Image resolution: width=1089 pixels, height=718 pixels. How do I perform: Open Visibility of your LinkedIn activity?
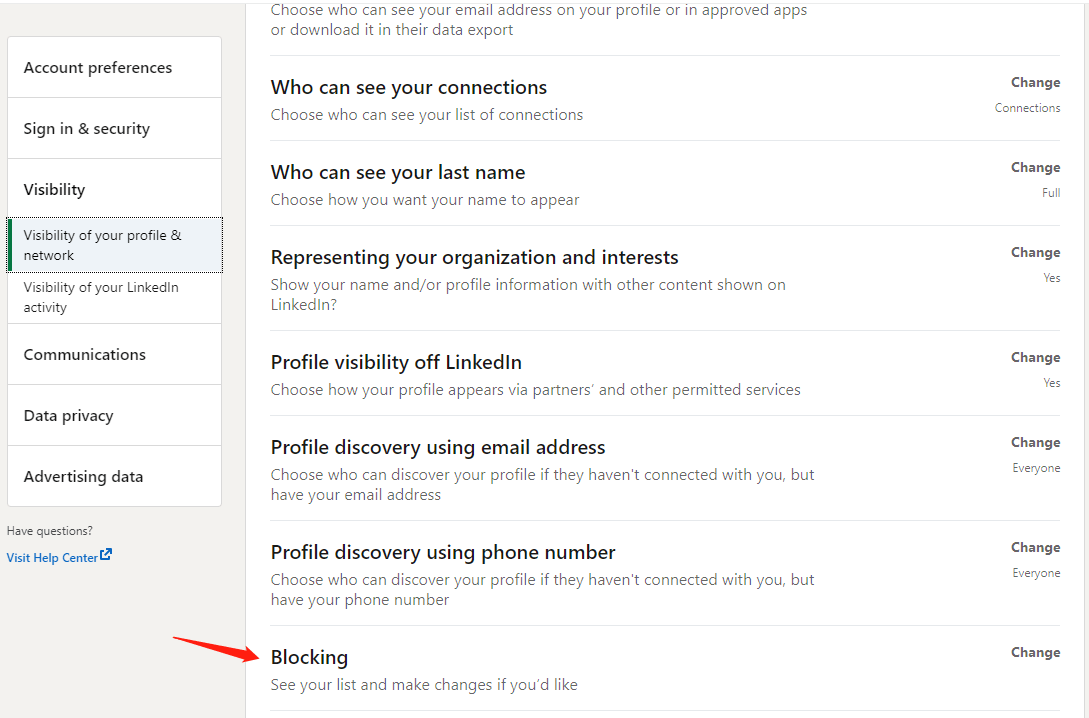[106, 296]
